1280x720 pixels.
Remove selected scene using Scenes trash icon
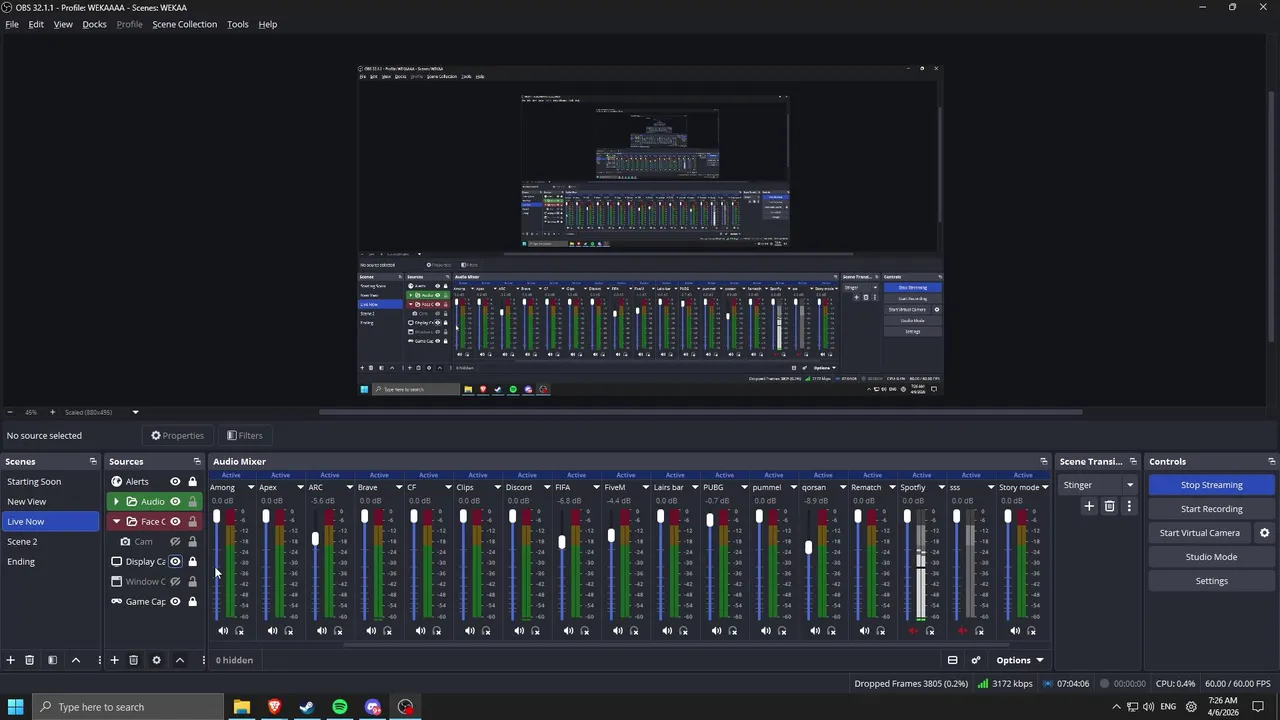tap(30, 660)
